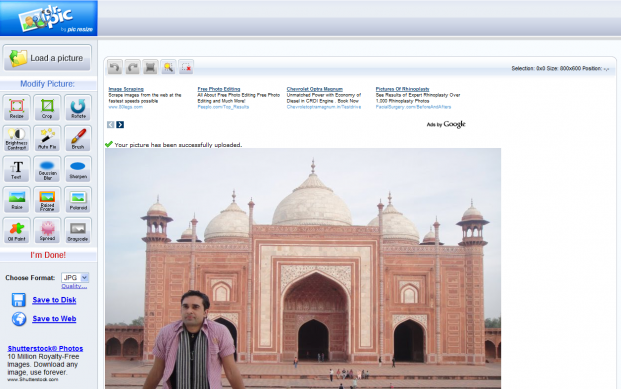
Task: Apply the Oil Paint effect
Action: (17, 230)
